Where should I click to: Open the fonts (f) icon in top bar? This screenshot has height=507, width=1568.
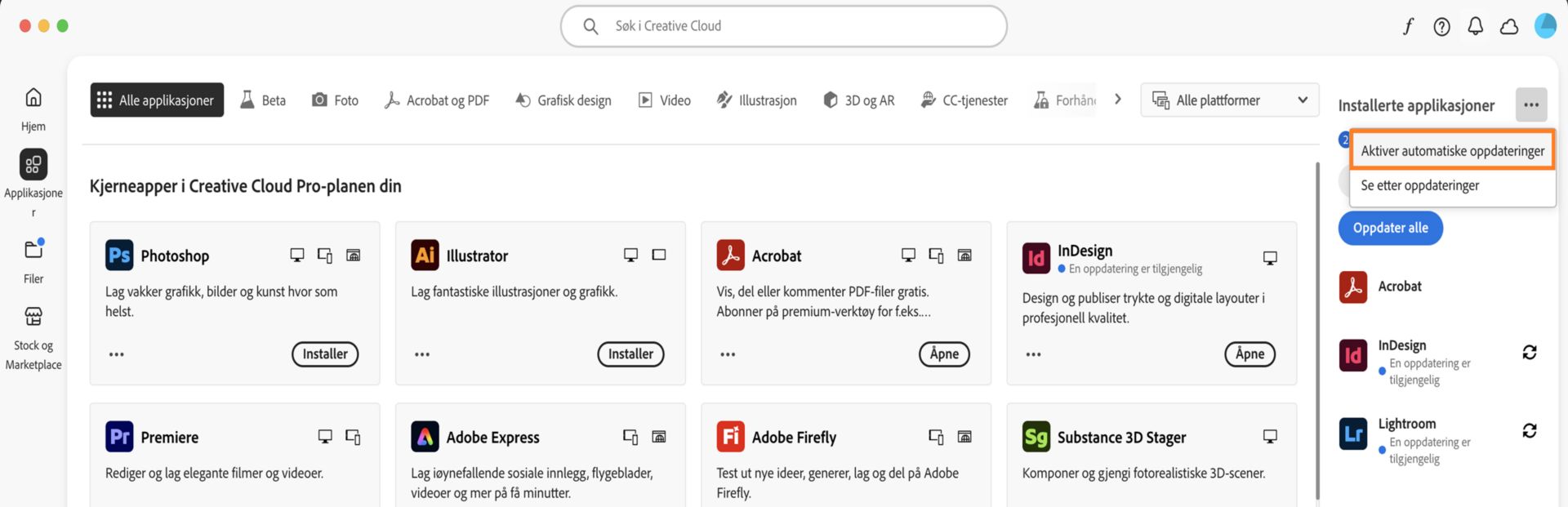coord(1408,27)
